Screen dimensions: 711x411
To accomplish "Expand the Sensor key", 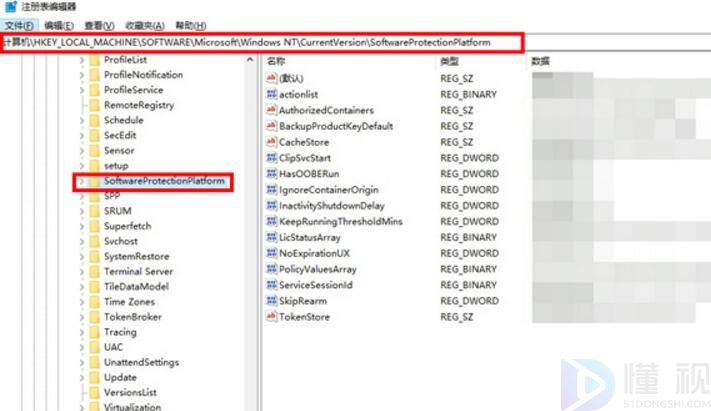I will [82, 151].
